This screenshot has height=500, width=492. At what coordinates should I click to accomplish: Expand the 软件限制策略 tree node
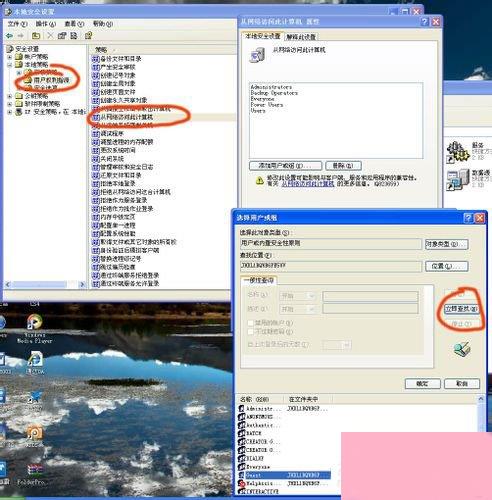(x=10, y=104)
